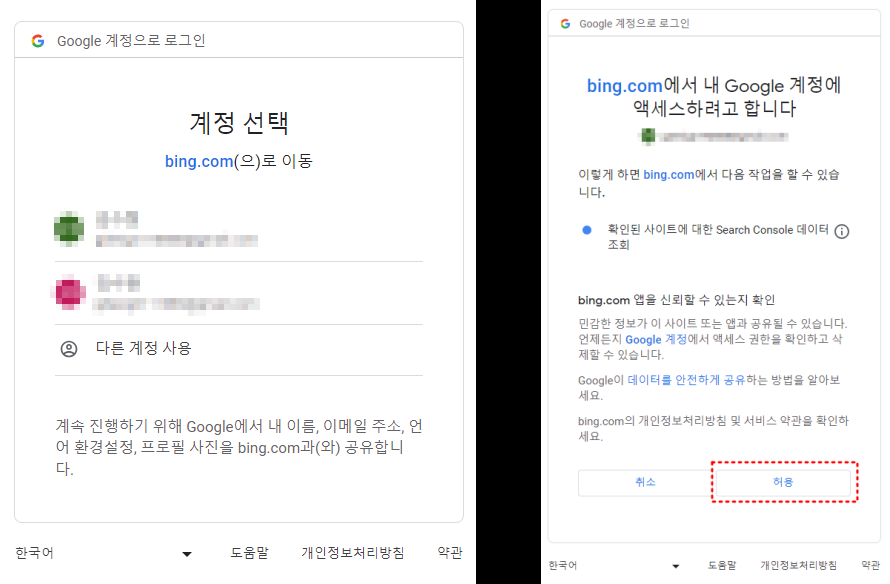Click info icon next to Search Console 데이터
This screenshot has width=890, height=584.
[x=842, y=231]
